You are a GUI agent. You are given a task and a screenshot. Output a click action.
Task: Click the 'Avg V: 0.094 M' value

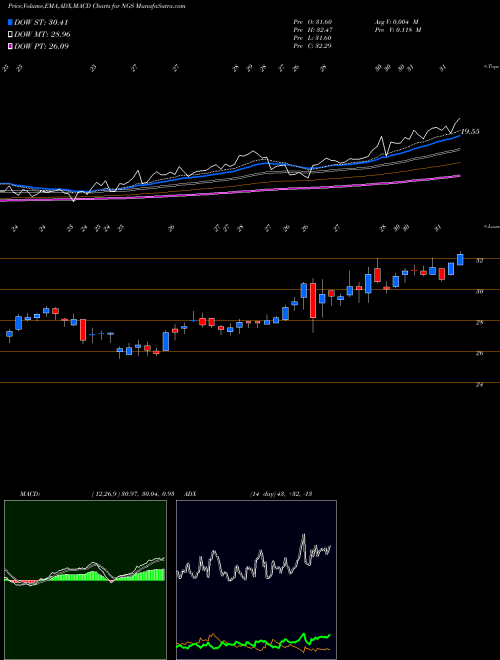[x=397, y=21]
